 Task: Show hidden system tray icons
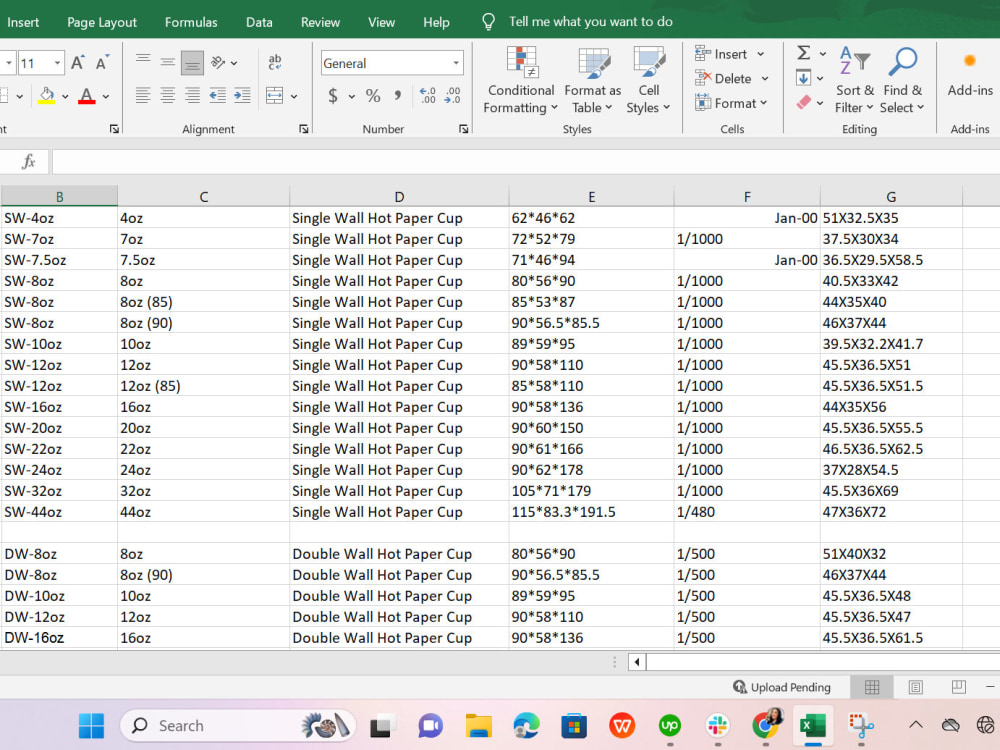click(x=916, y=724)
